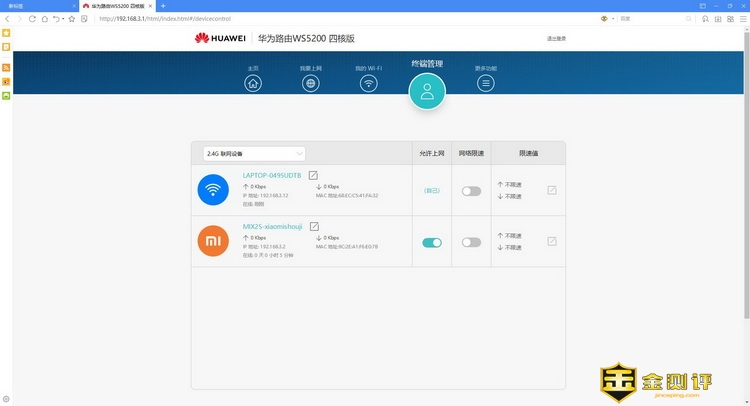750x406 pixels.
Task: Edit the MIX2S-xiaomishouji device name
Action: (314, 227)
